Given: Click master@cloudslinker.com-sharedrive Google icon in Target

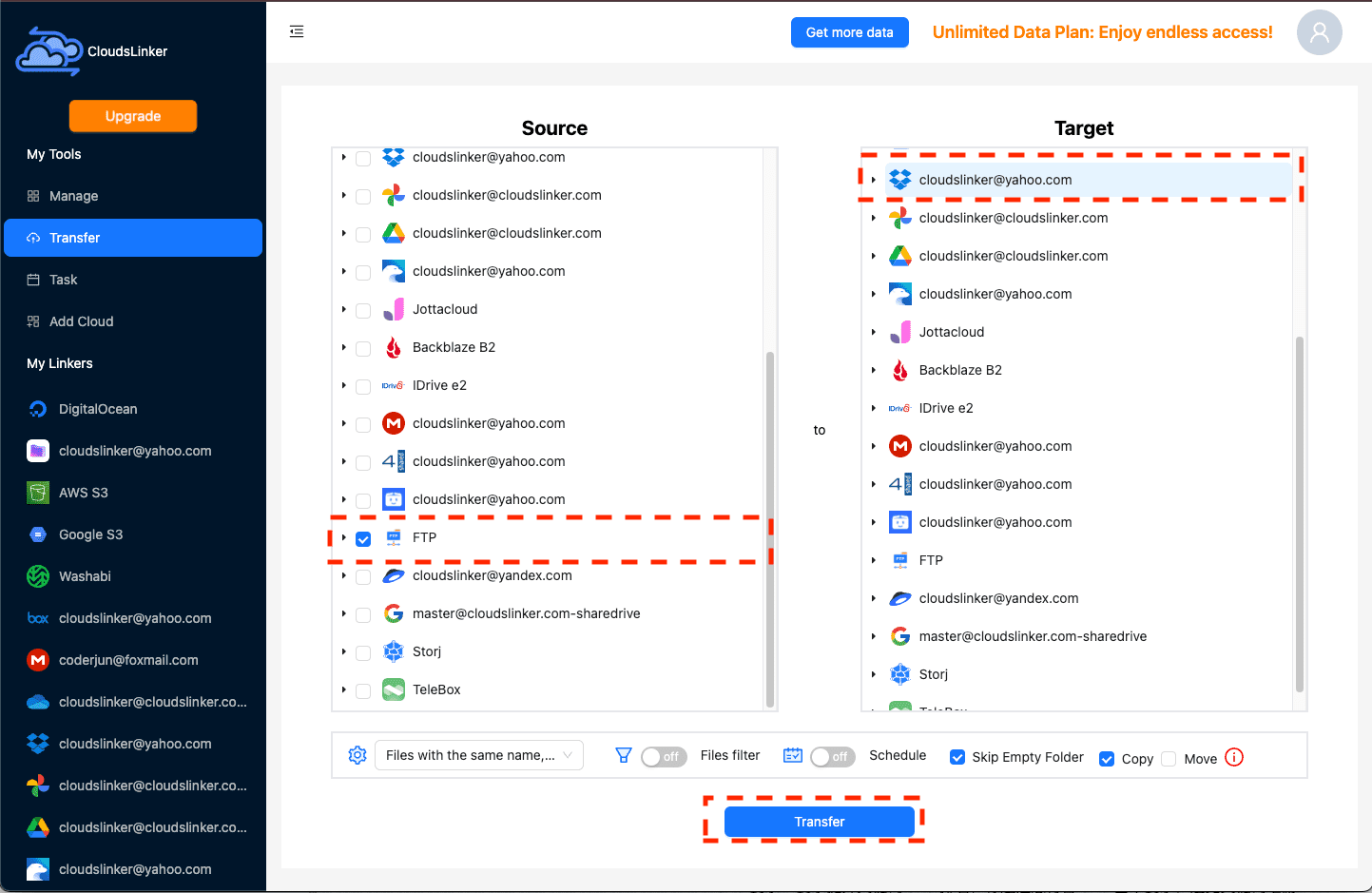Looking at the screenshot, I should [900, 636].
